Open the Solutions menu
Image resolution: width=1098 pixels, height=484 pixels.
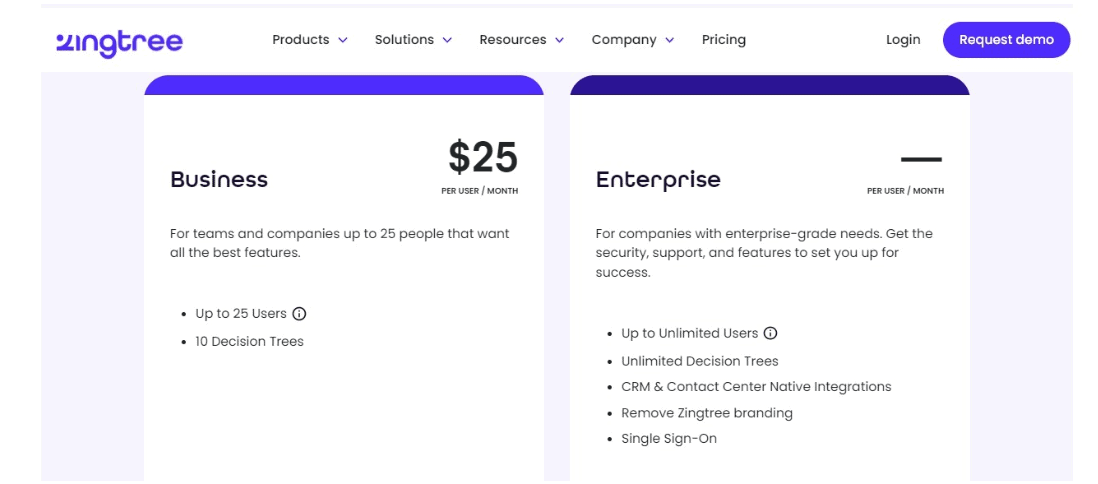(404, 40)
